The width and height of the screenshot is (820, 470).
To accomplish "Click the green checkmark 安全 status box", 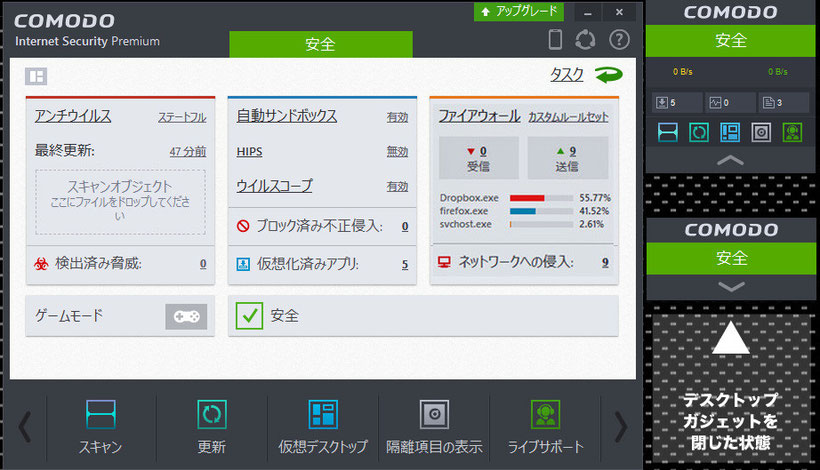I will pos(249,315).
